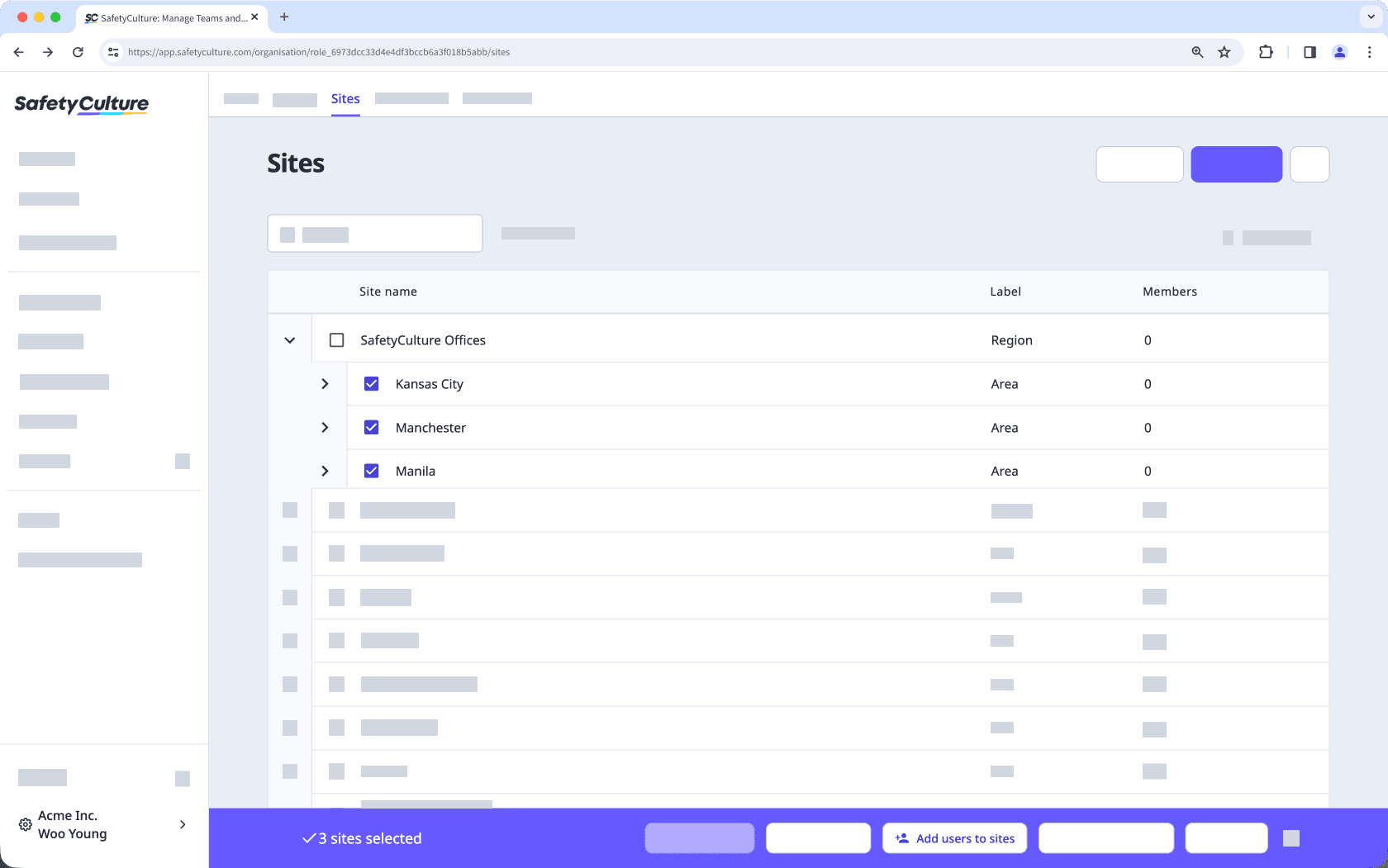Click the SafetyCulture logo
Image resolution: width=1388 pixels, height=868 pixels.
80,104
